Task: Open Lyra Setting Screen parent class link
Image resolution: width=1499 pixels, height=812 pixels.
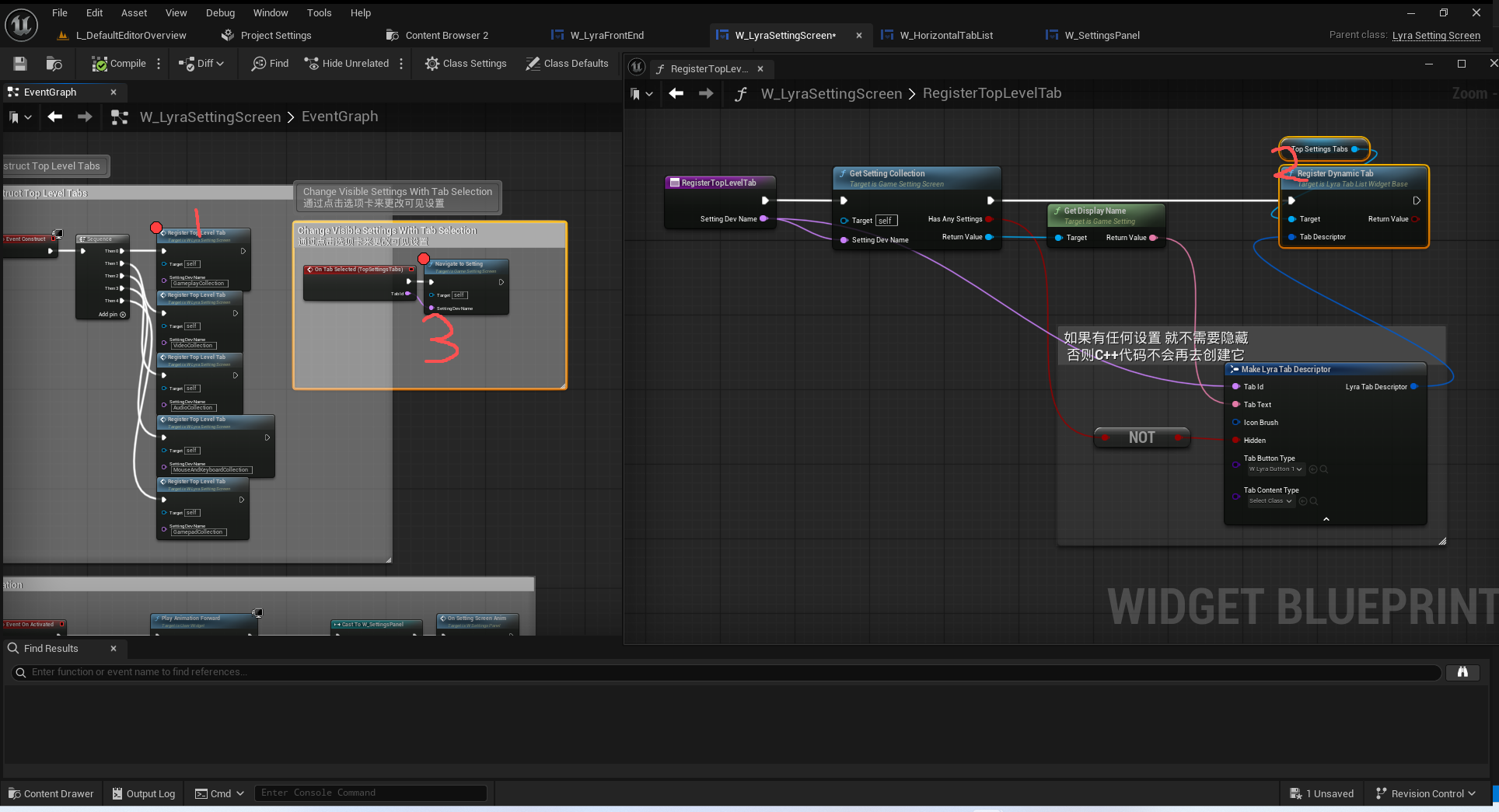Action: click(x=1435, y=35)
